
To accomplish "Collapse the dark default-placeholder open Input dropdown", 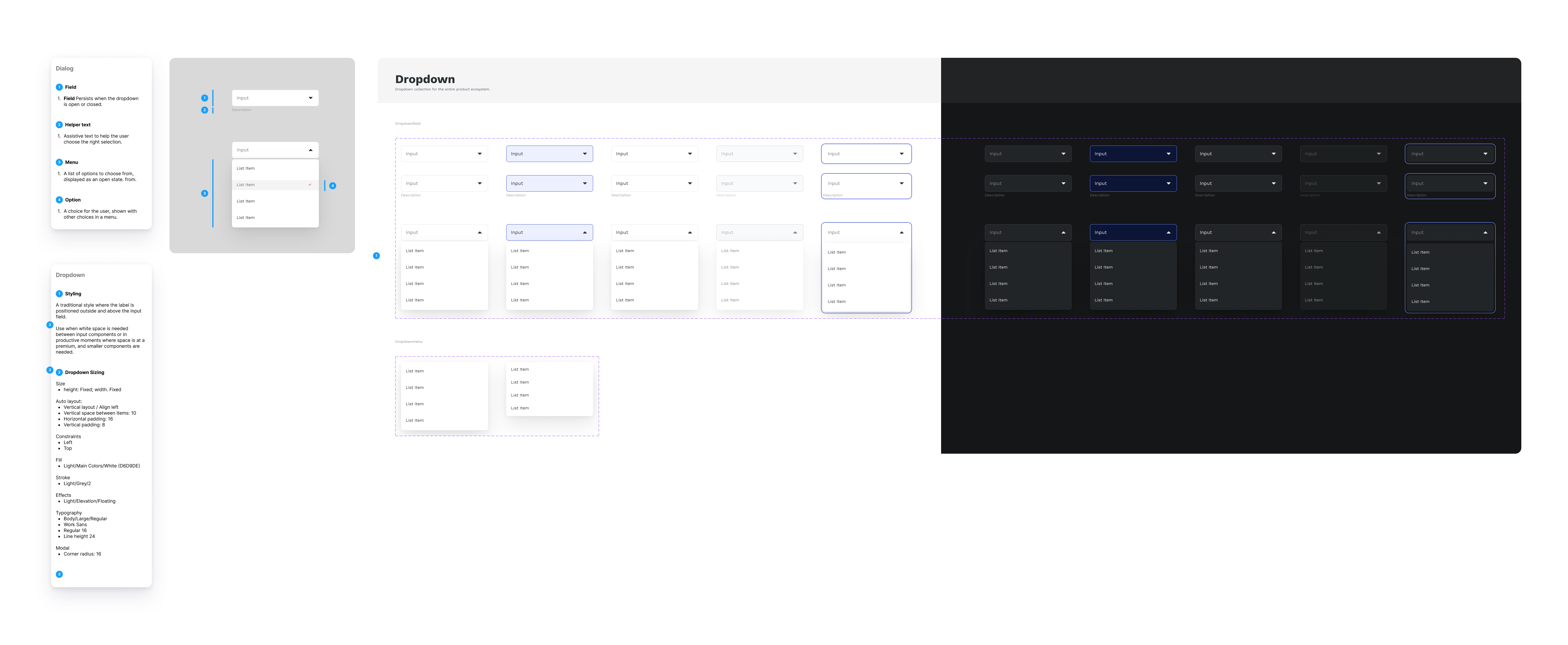I will 1028,232.
